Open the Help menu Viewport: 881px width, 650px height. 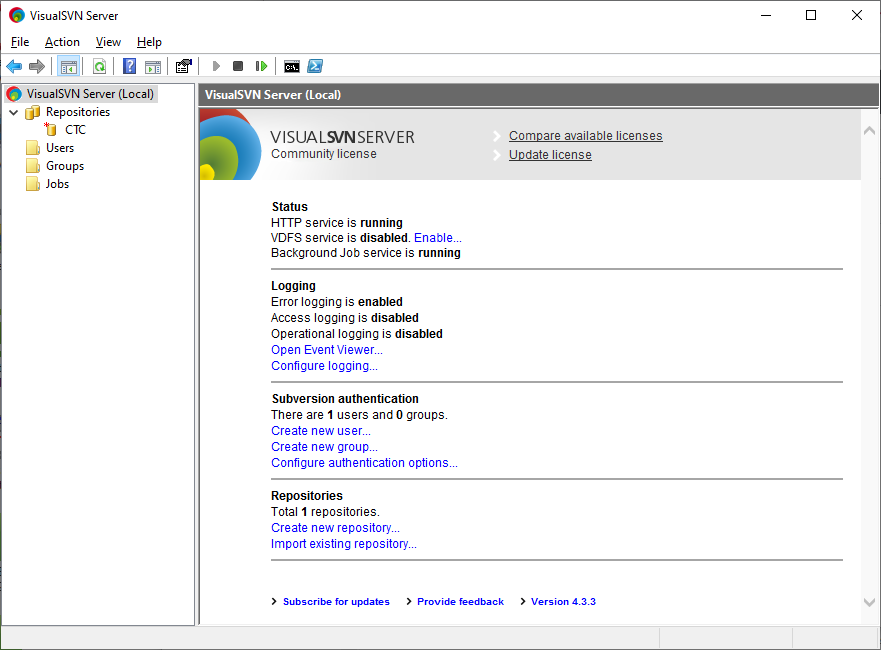tap(149, 42)
